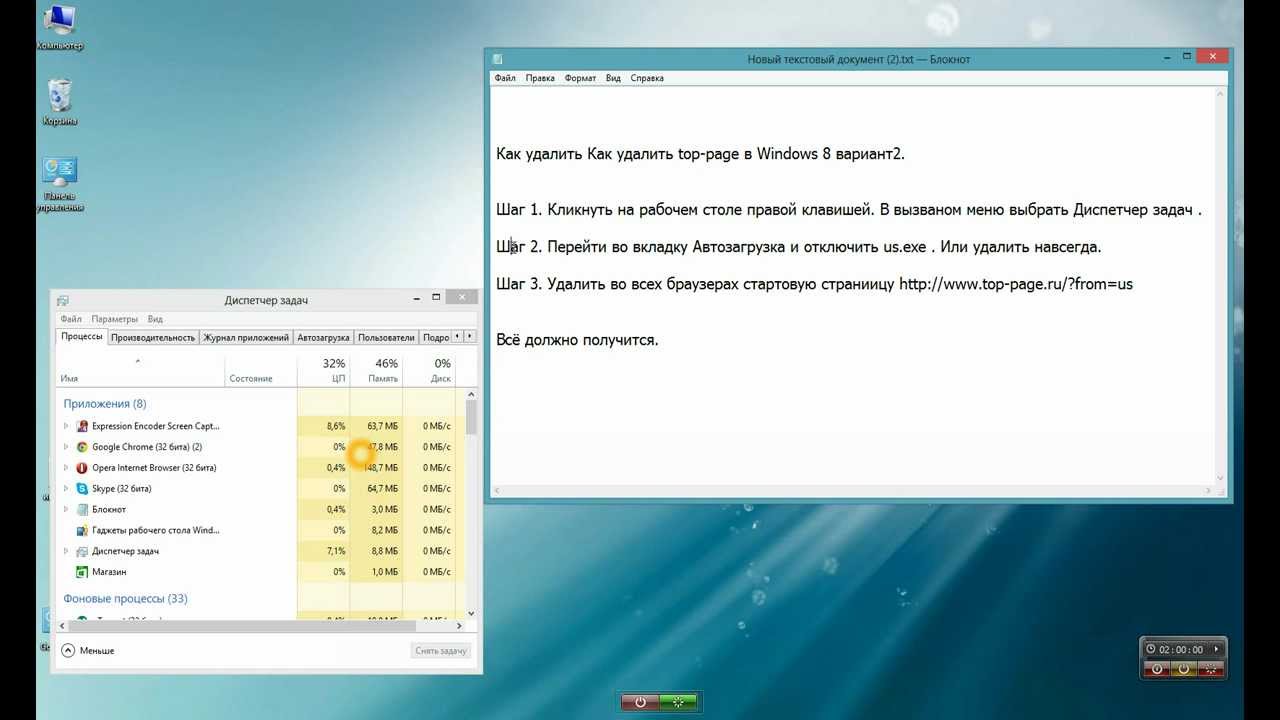
Task: Click the text line 'Шаг 3' in Notepad
Action: click(814, 284)
